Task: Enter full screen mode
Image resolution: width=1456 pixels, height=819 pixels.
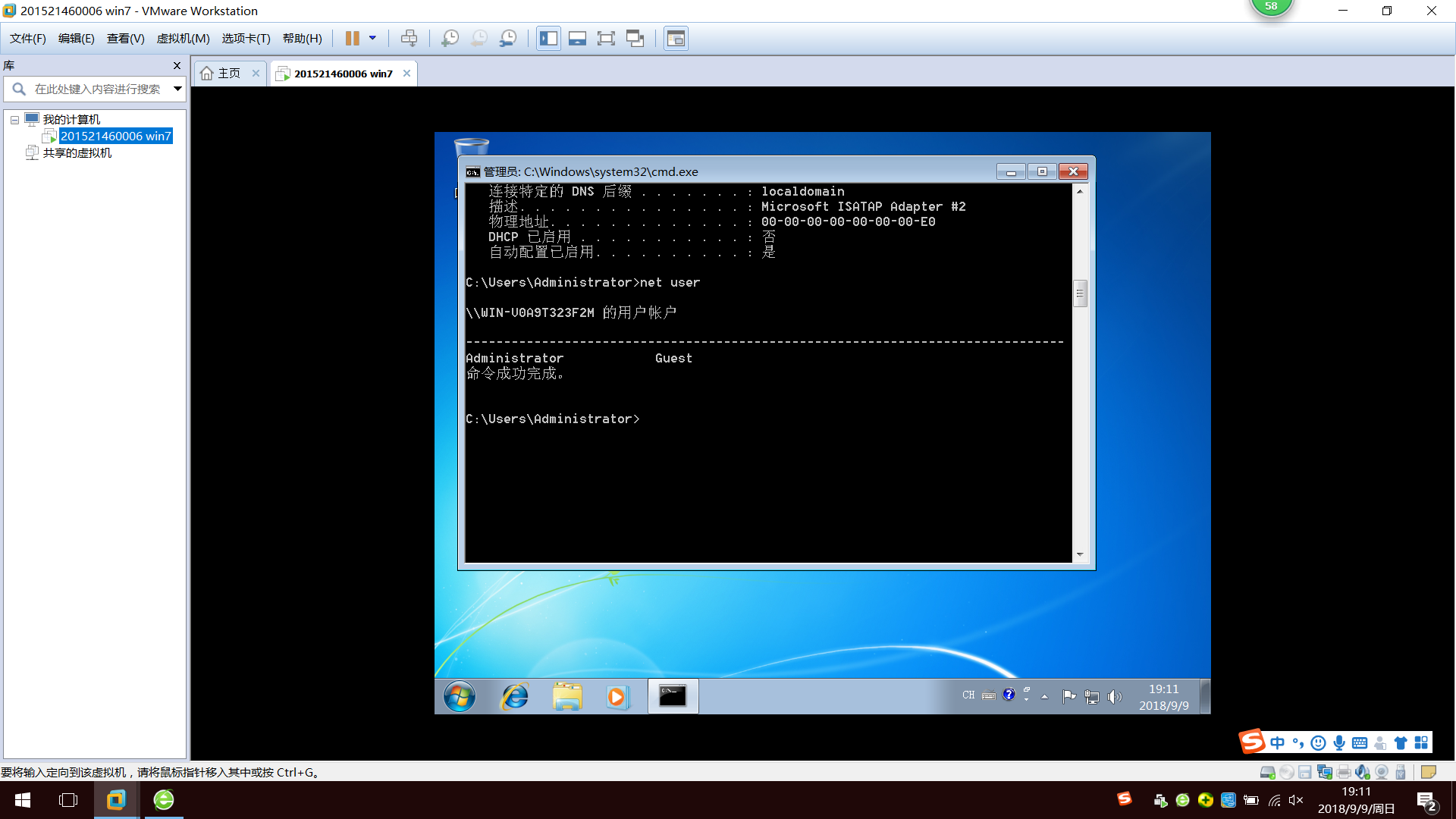Action: [606, 38]
